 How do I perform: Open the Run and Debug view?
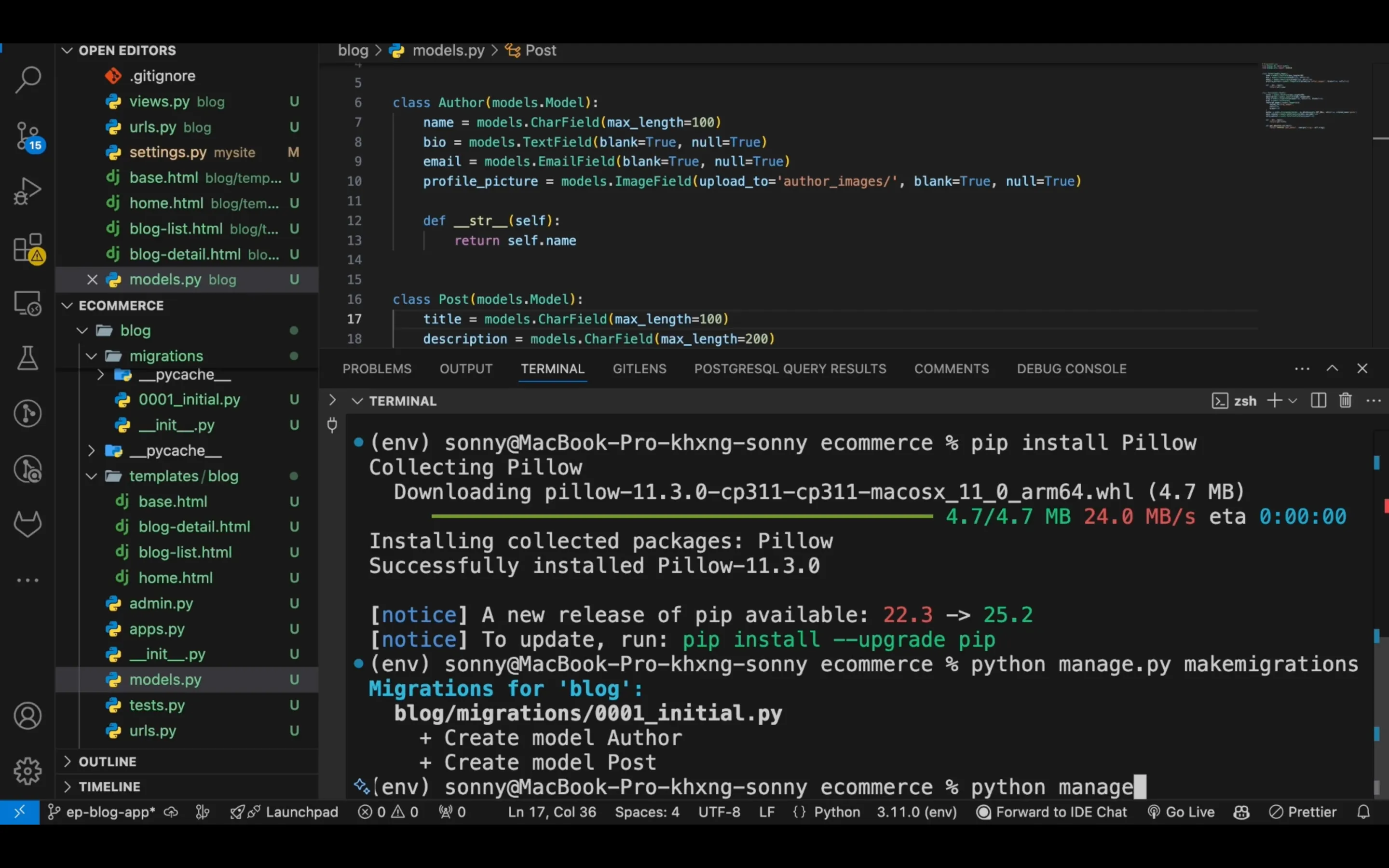[x=27, y=191]
